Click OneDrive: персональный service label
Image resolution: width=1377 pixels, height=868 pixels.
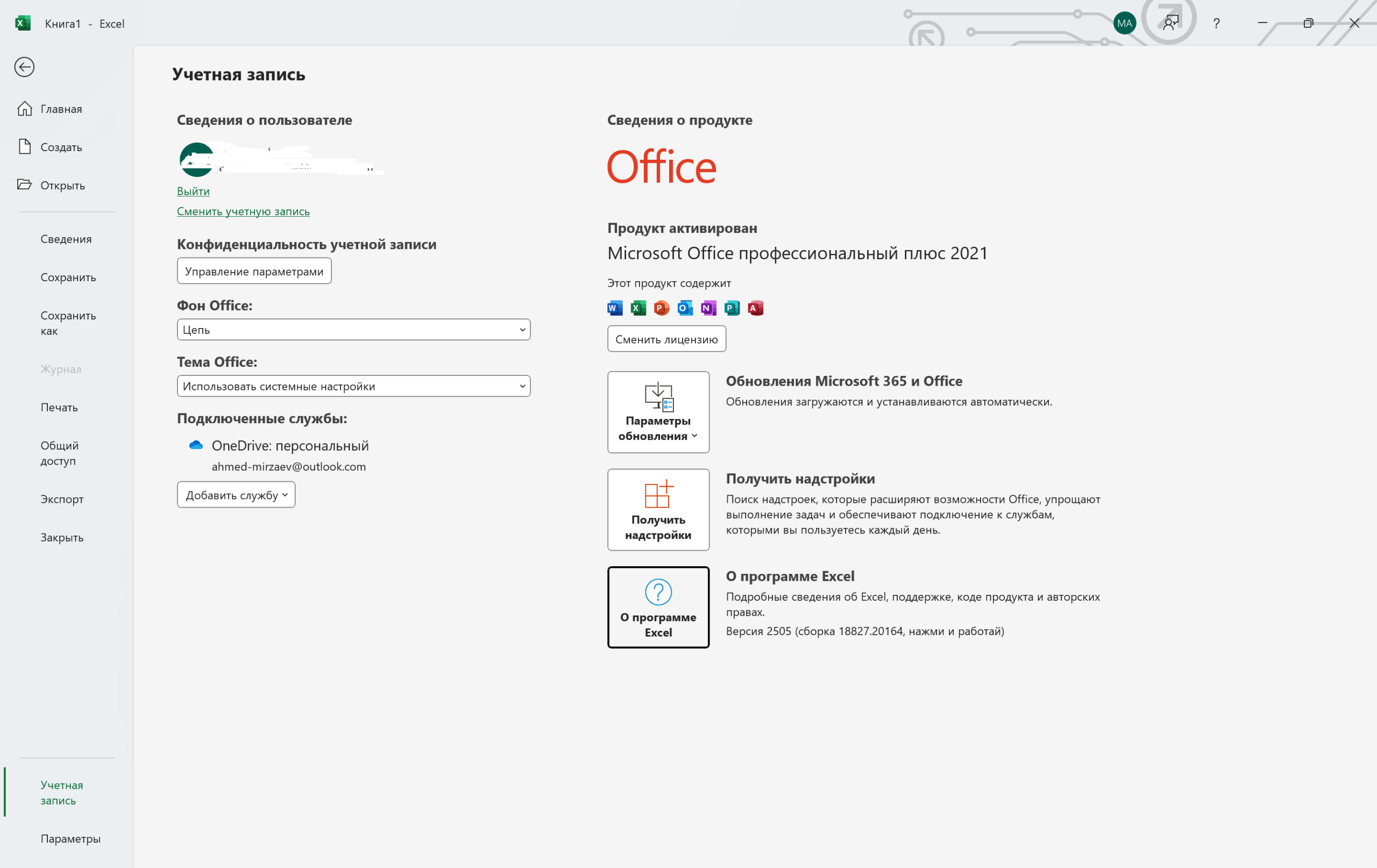tap(290, 445)
